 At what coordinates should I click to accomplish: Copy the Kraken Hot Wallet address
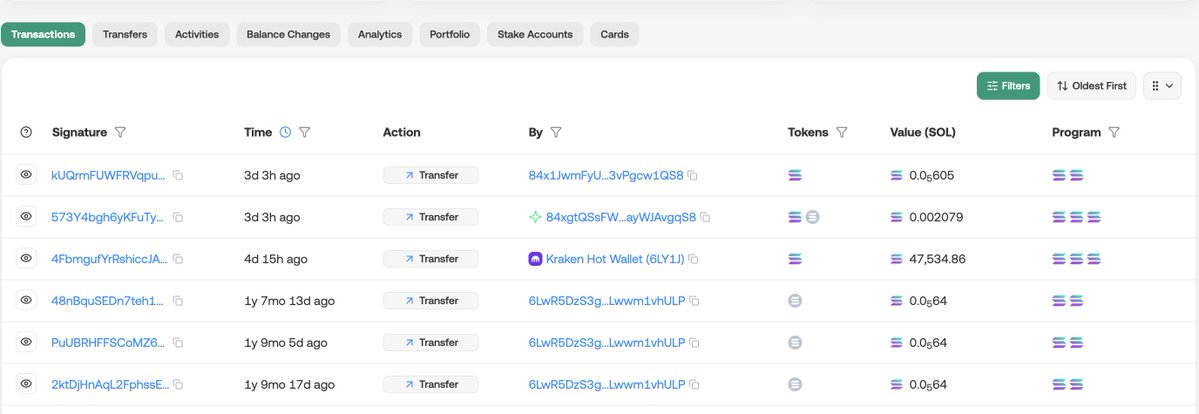pos(694,259)
